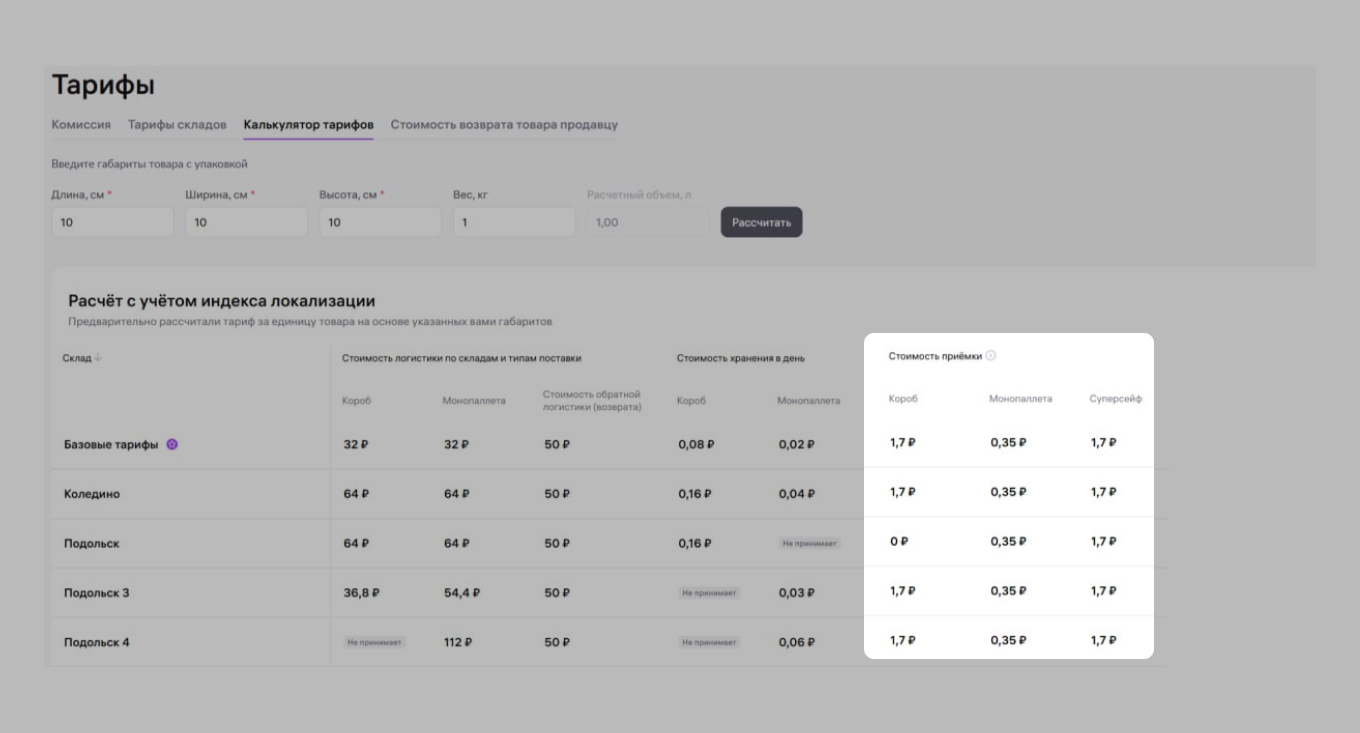
Task: Select the Коледино warehouse row
Action: point(92,494)
